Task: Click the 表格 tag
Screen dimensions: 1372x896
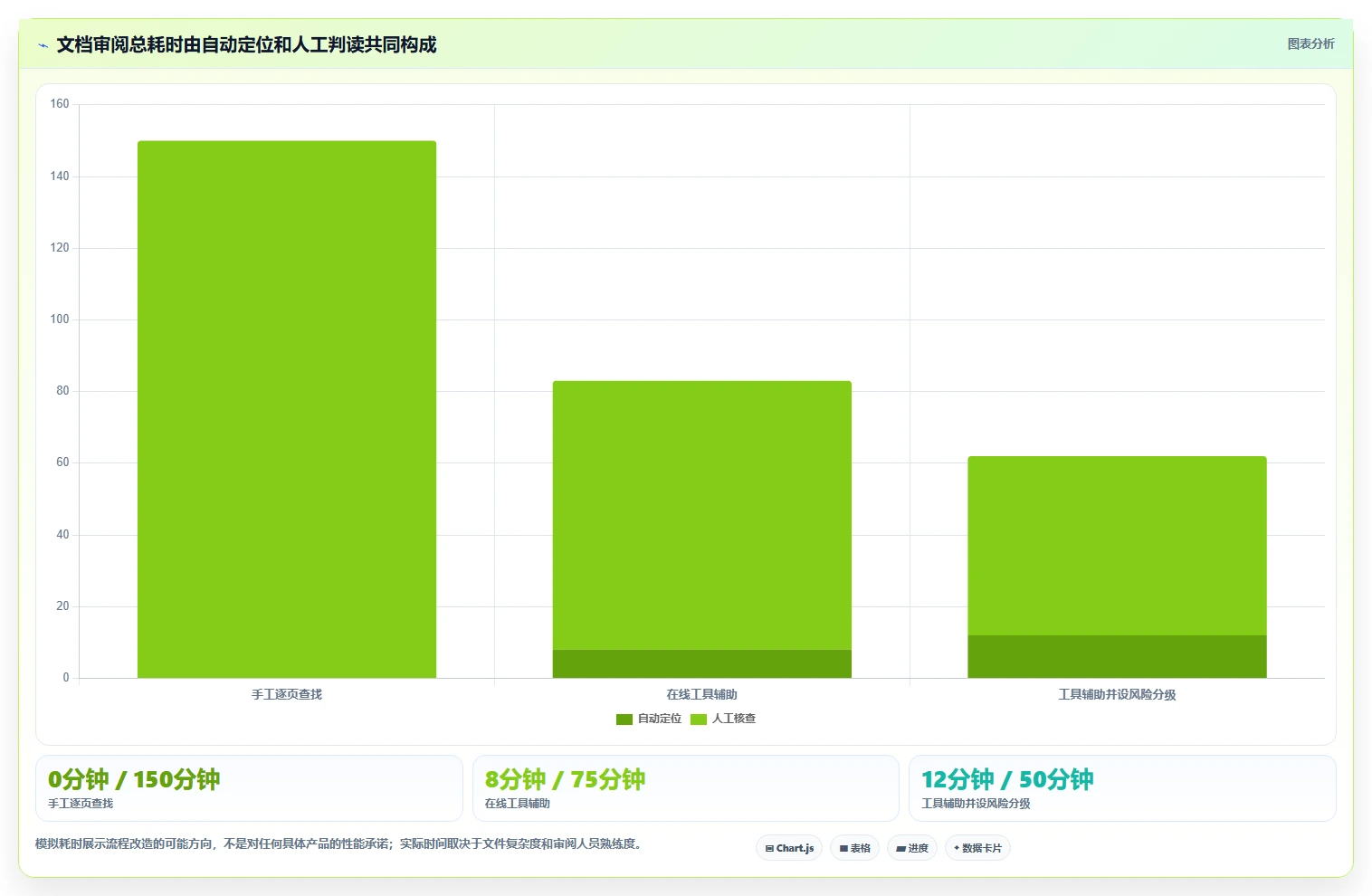Action: tap(854, 848)
